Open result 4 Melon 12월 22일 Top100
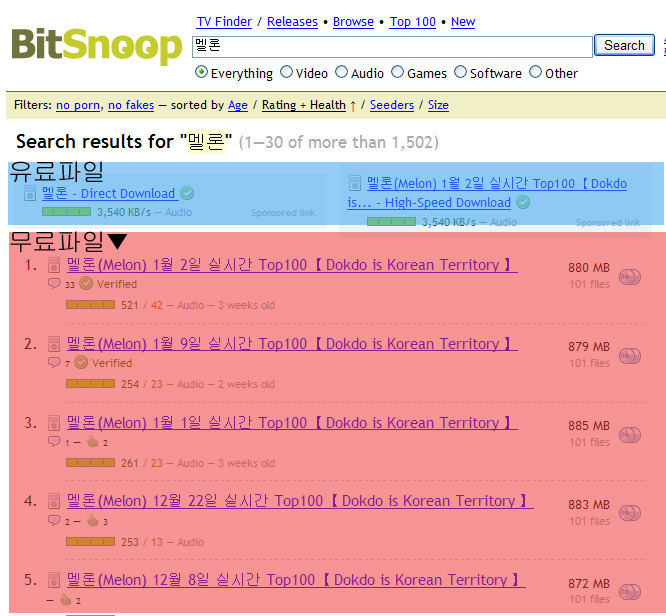 [300, 501]
